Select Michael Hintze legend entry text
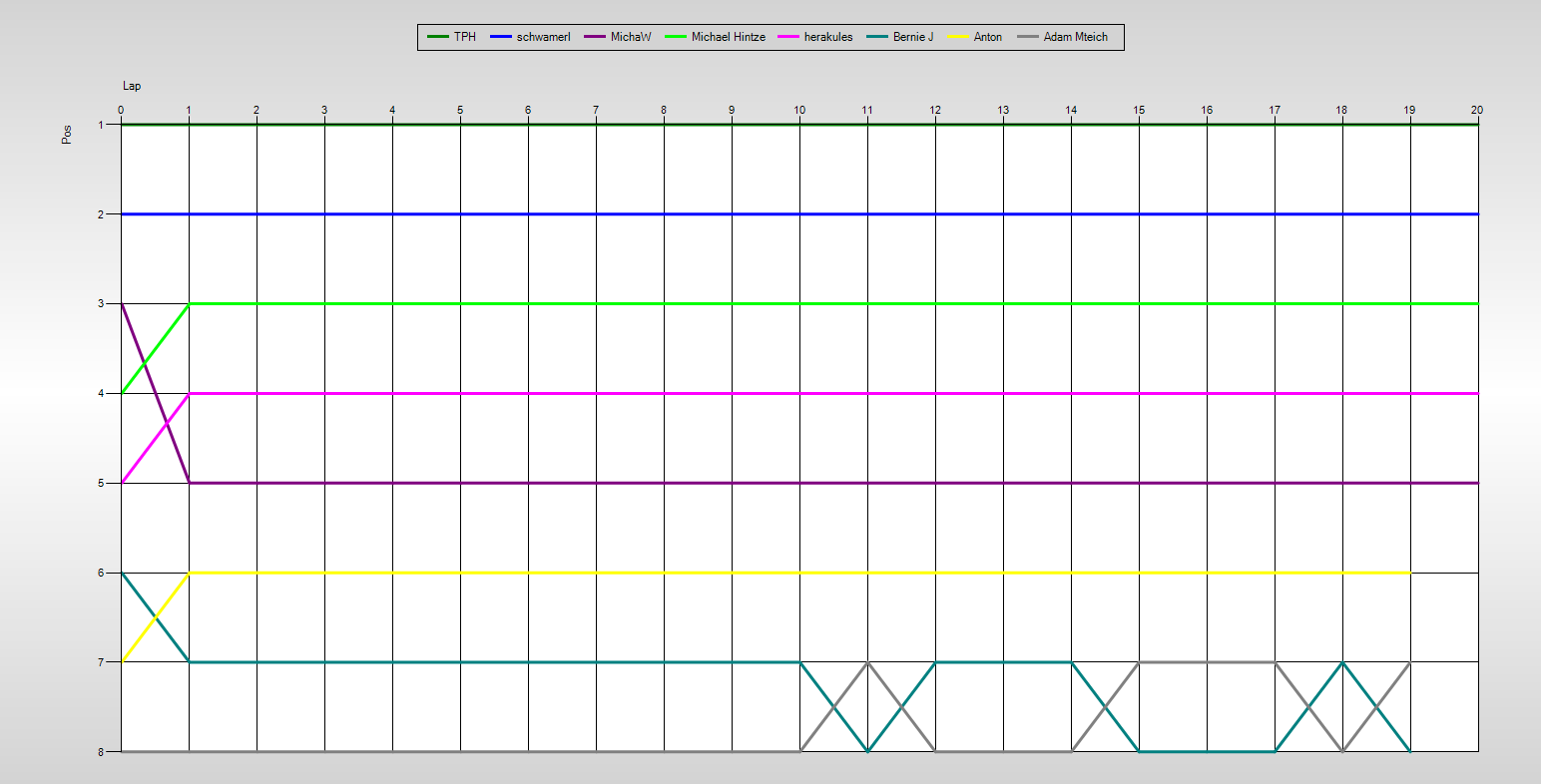This screenshot has height=784, width=1541. (x=728, y=37)
